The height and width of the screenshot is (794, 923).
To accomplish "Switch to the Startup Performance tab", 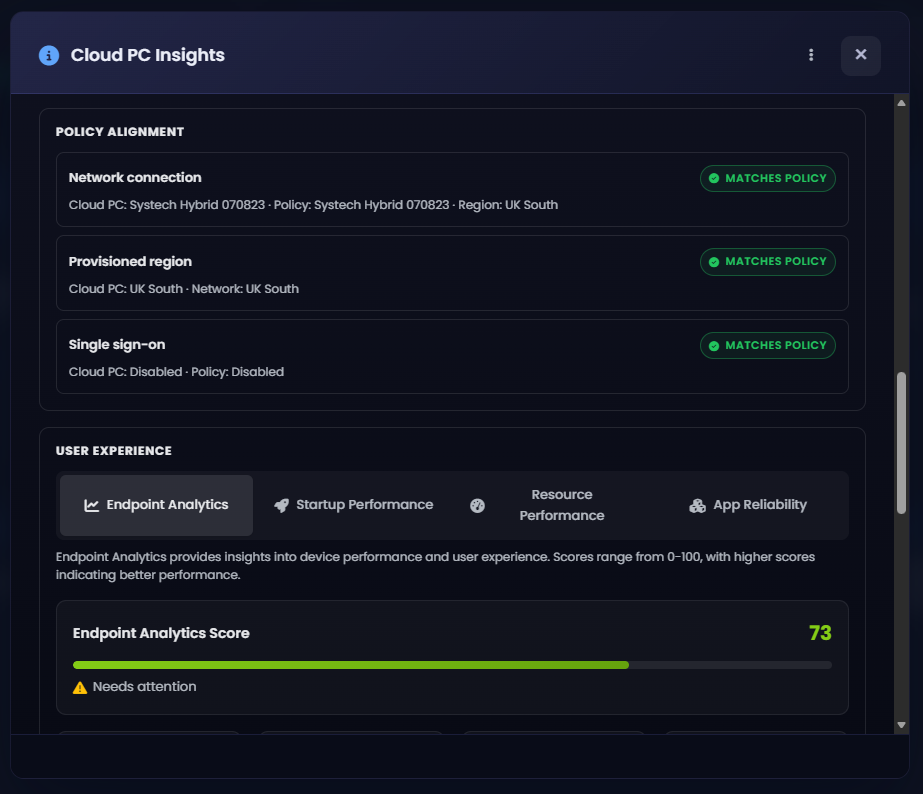I will pyautogui.click(x=354, y=505).
